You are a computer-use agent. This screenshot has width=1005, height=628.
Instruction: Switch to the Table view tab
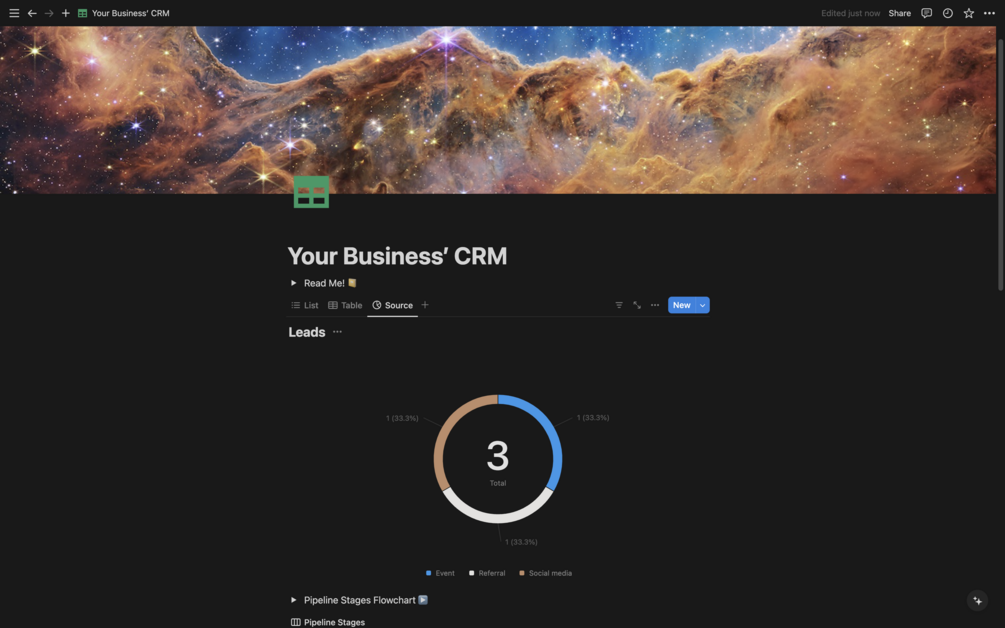tap(345, 305)
